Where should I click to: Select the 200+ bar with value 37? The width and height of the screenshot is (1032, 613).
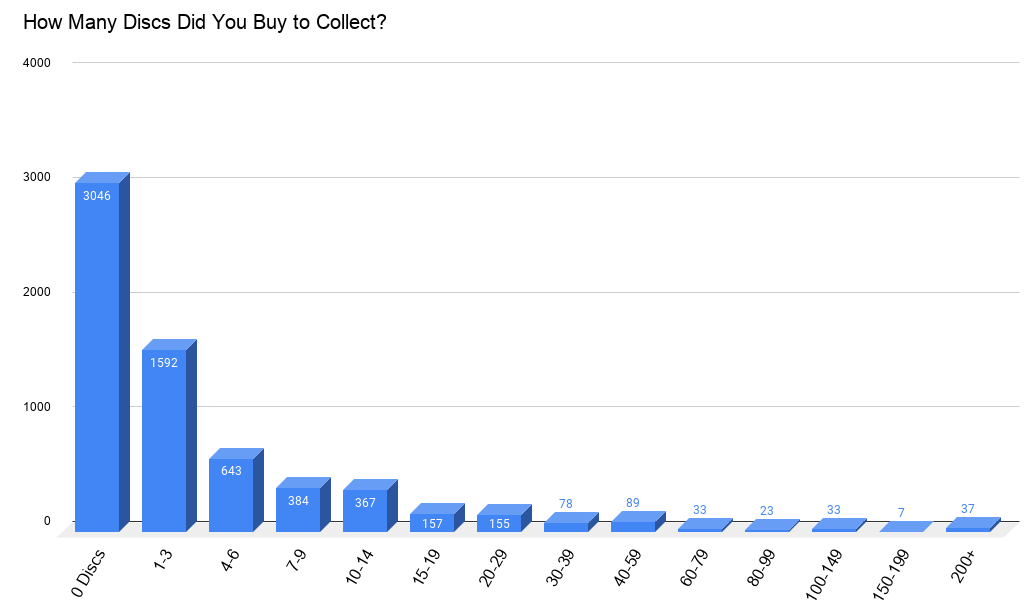[x=973, y=525]
